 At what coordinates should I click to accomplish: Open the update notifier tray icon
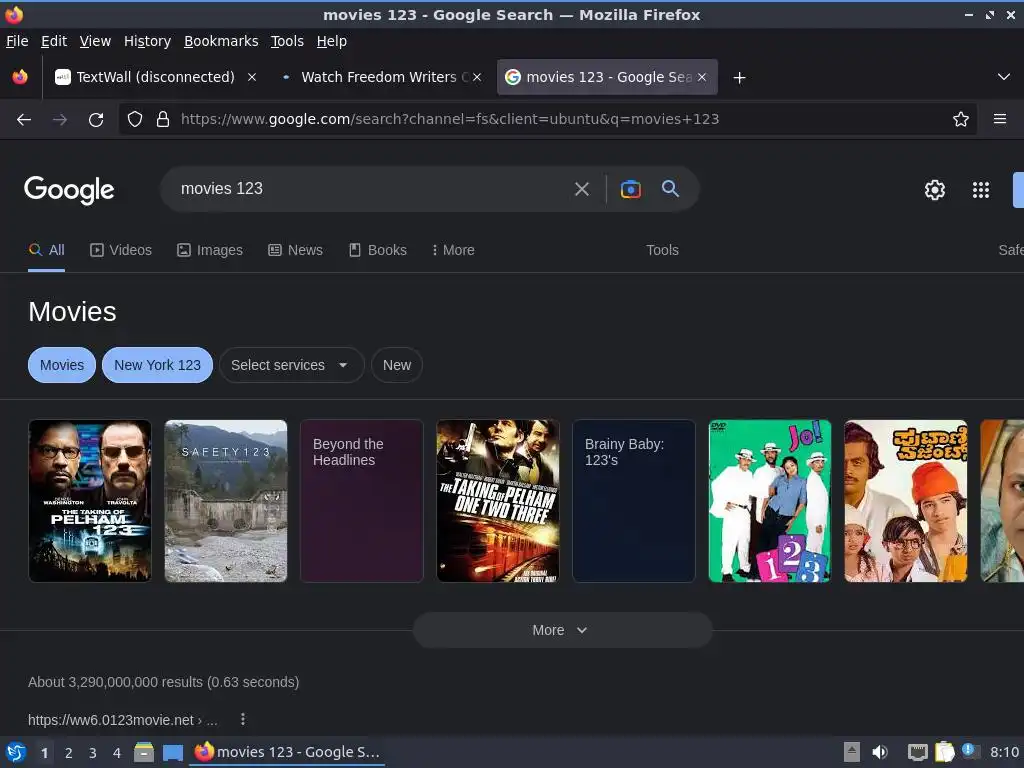click(970, 751)
